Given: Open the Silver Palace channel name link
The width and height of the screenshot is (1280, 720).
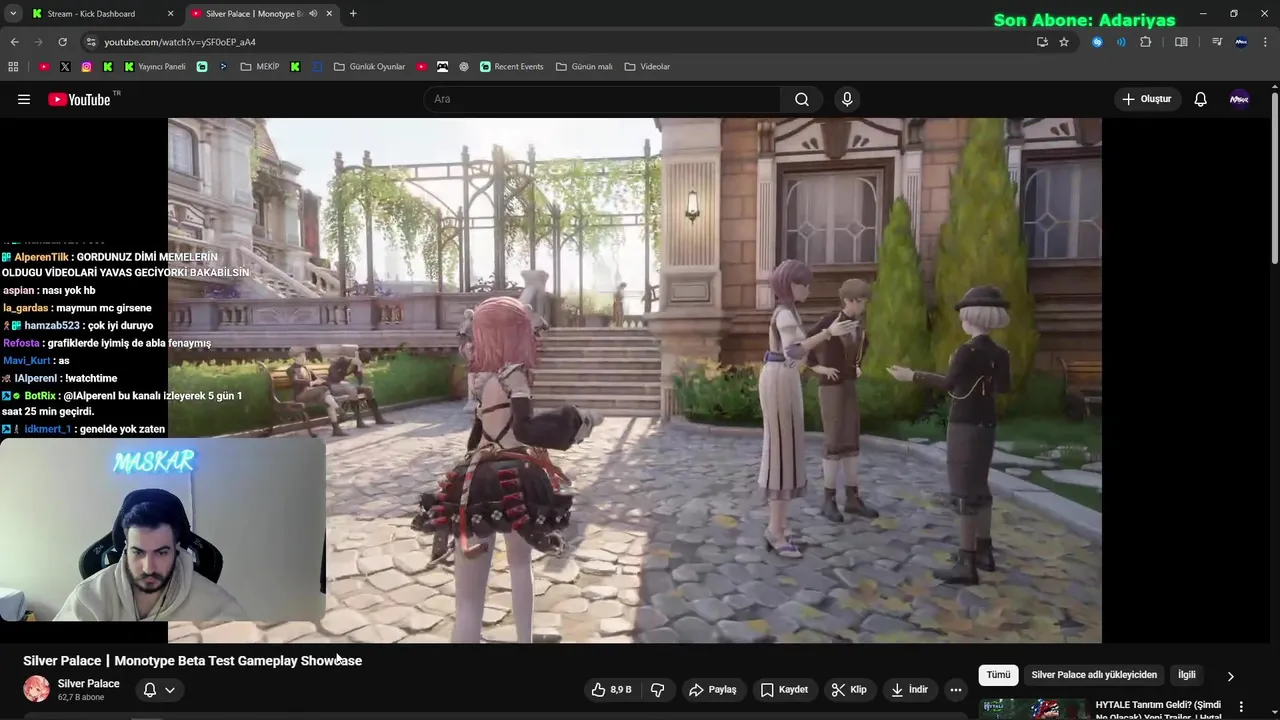Looking at the screenshot, I should (x=88, y=684).
